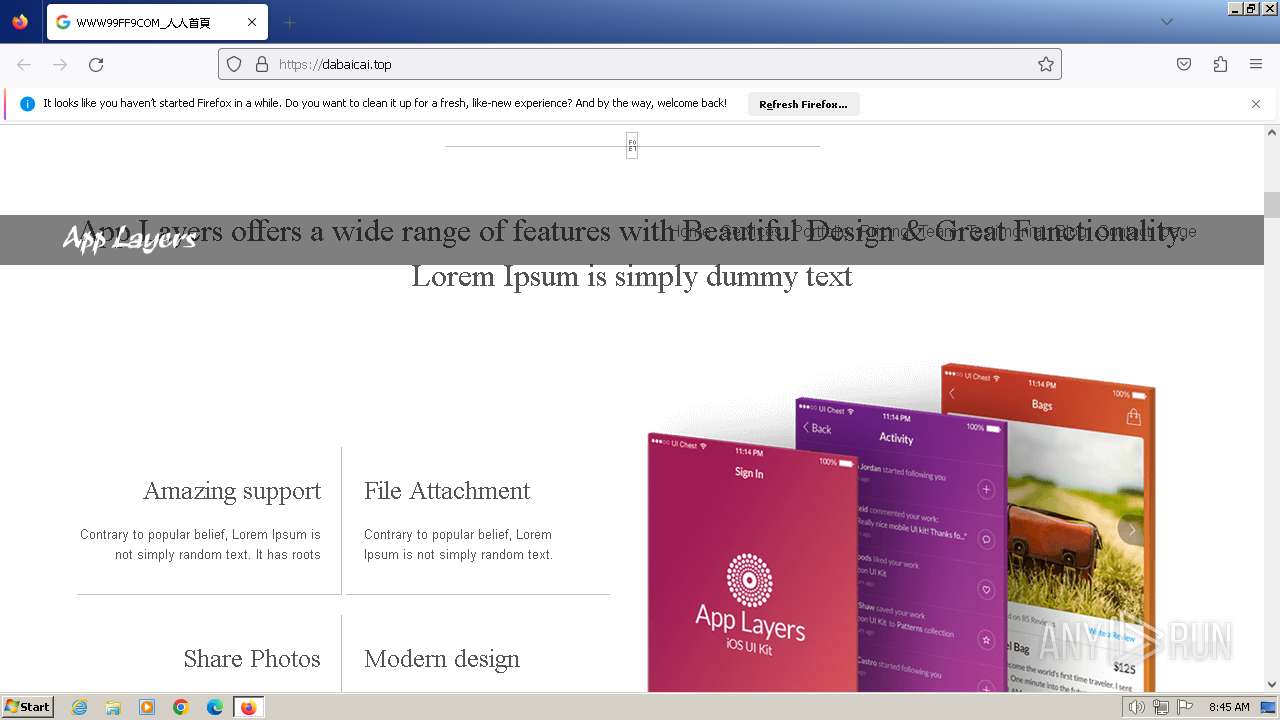Click the Share Photos heading
Viewport: 1280px width, 720px height.
pyautogui.click(x=252, y=659)
